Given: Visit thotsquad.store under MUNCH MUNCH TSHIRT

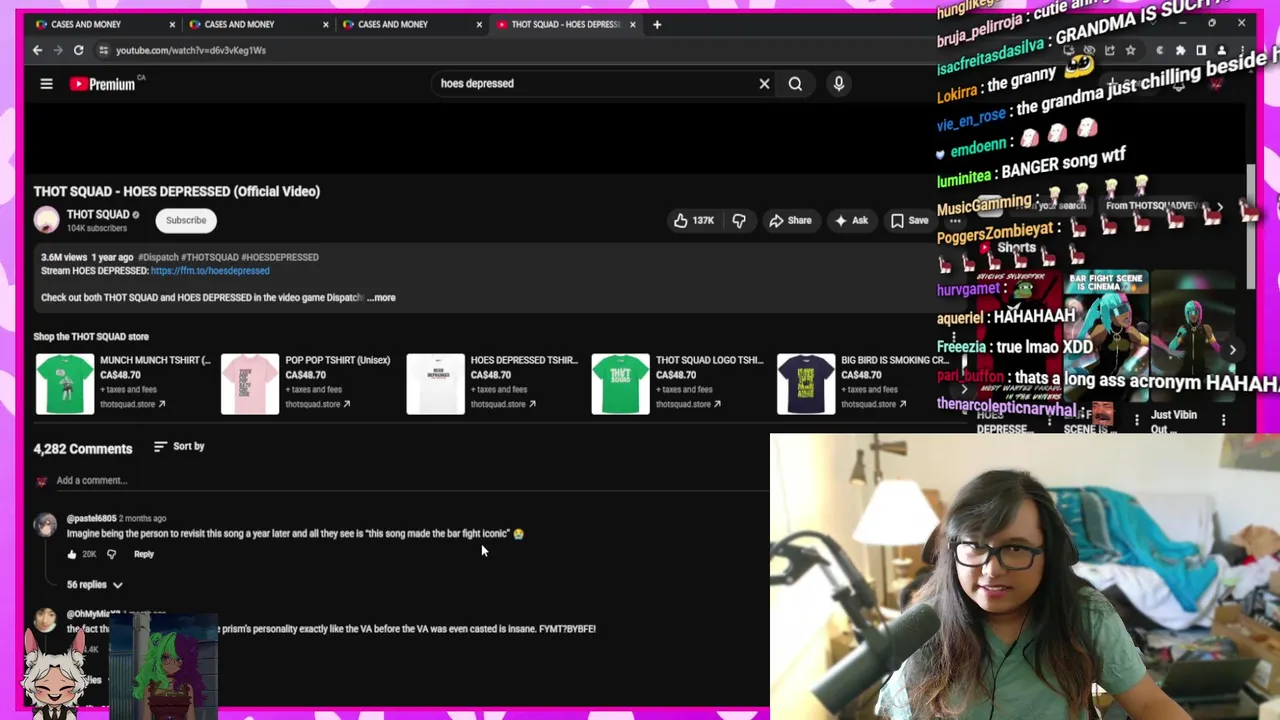Looking at the screenshot, I should click(x=133, y=404).
